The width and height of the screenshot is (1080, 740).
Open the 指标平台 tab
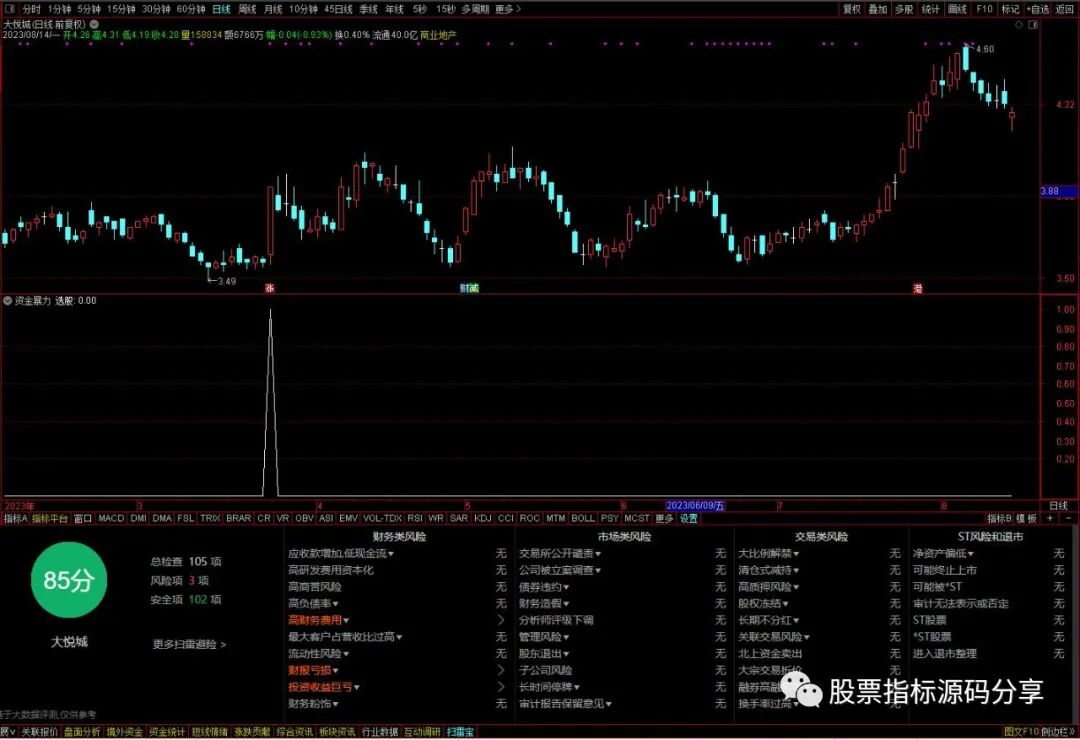[x=50, y=518]
